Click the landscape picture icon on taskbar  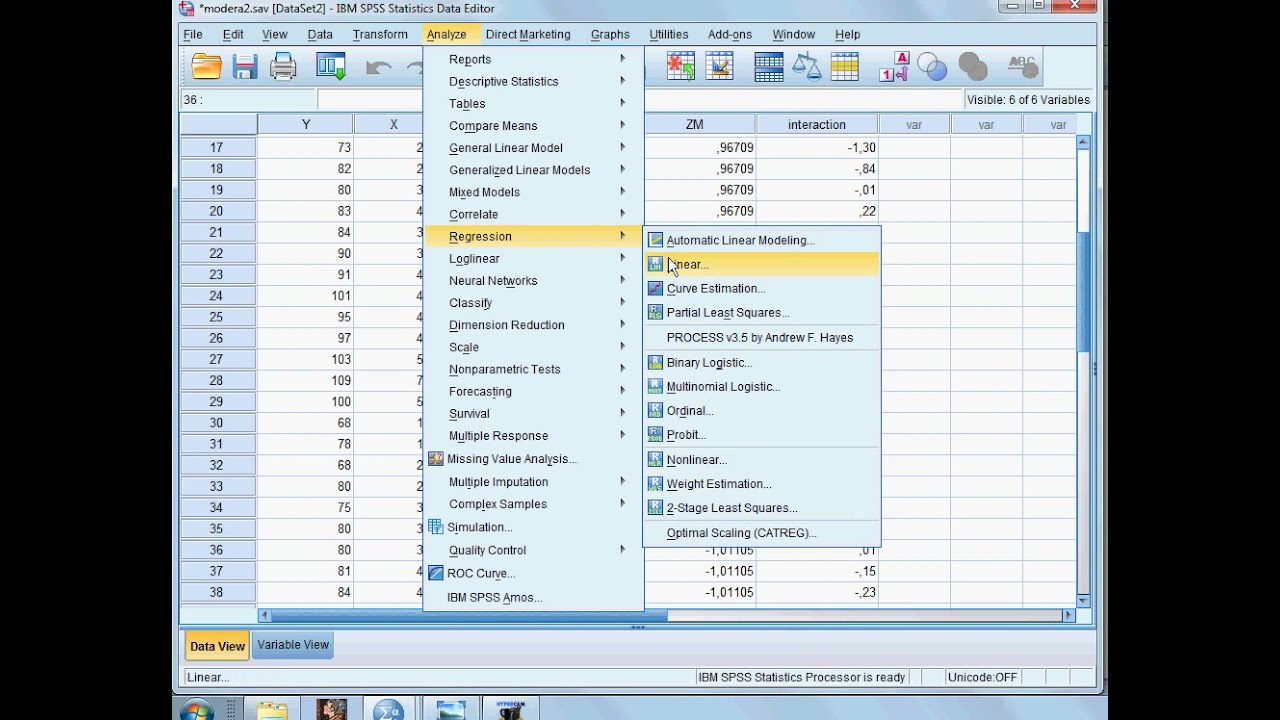451,710
